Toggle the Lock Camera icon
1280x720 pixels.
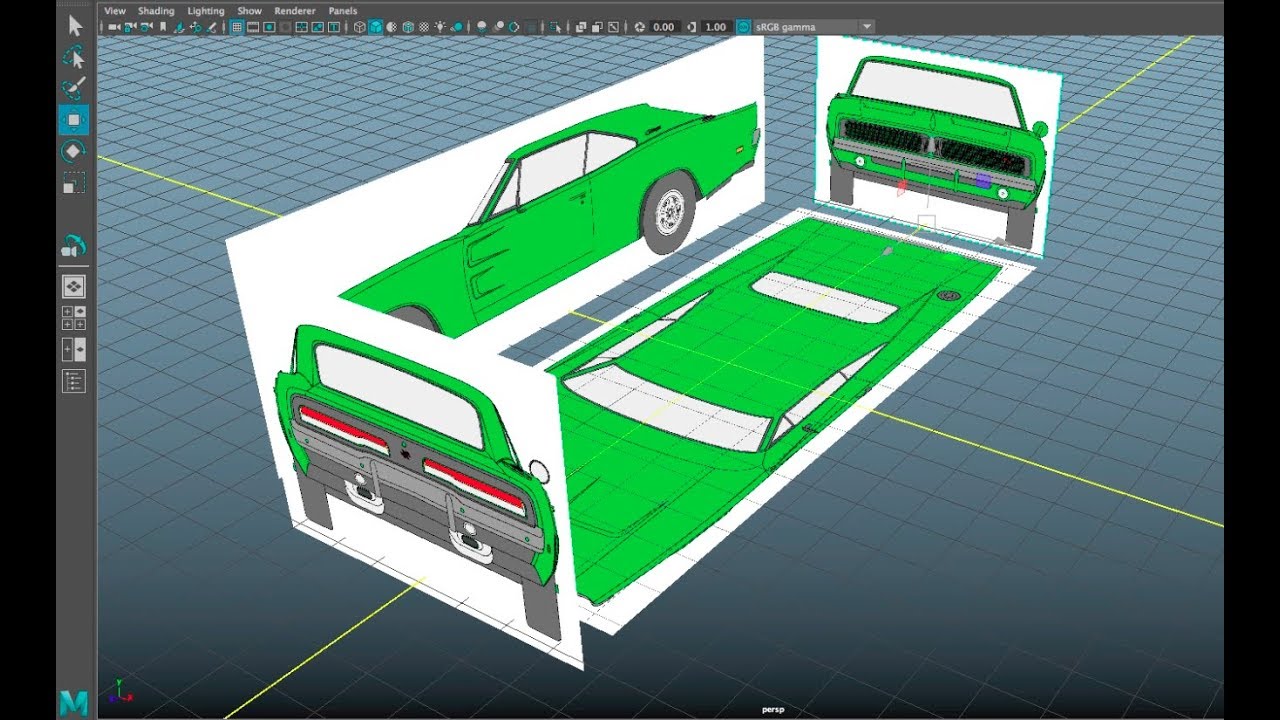coord(128,27)
